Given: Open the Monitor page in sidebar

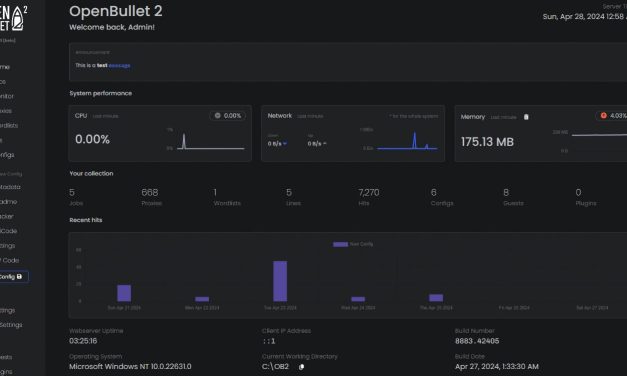Looking at the screenshot, I should coord(7,96).
